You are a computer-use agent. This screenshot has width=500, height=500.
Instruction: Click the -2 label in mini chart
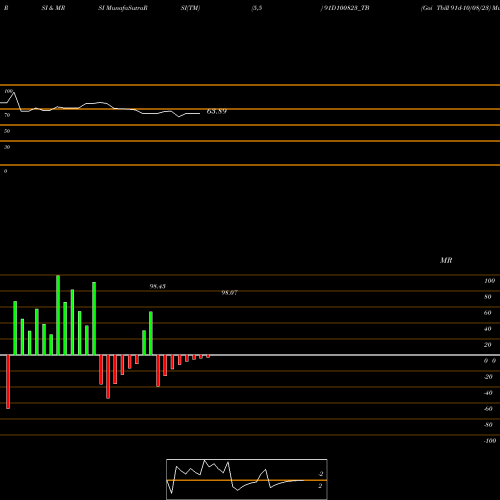pyautogui.click(x=320, y=474)
